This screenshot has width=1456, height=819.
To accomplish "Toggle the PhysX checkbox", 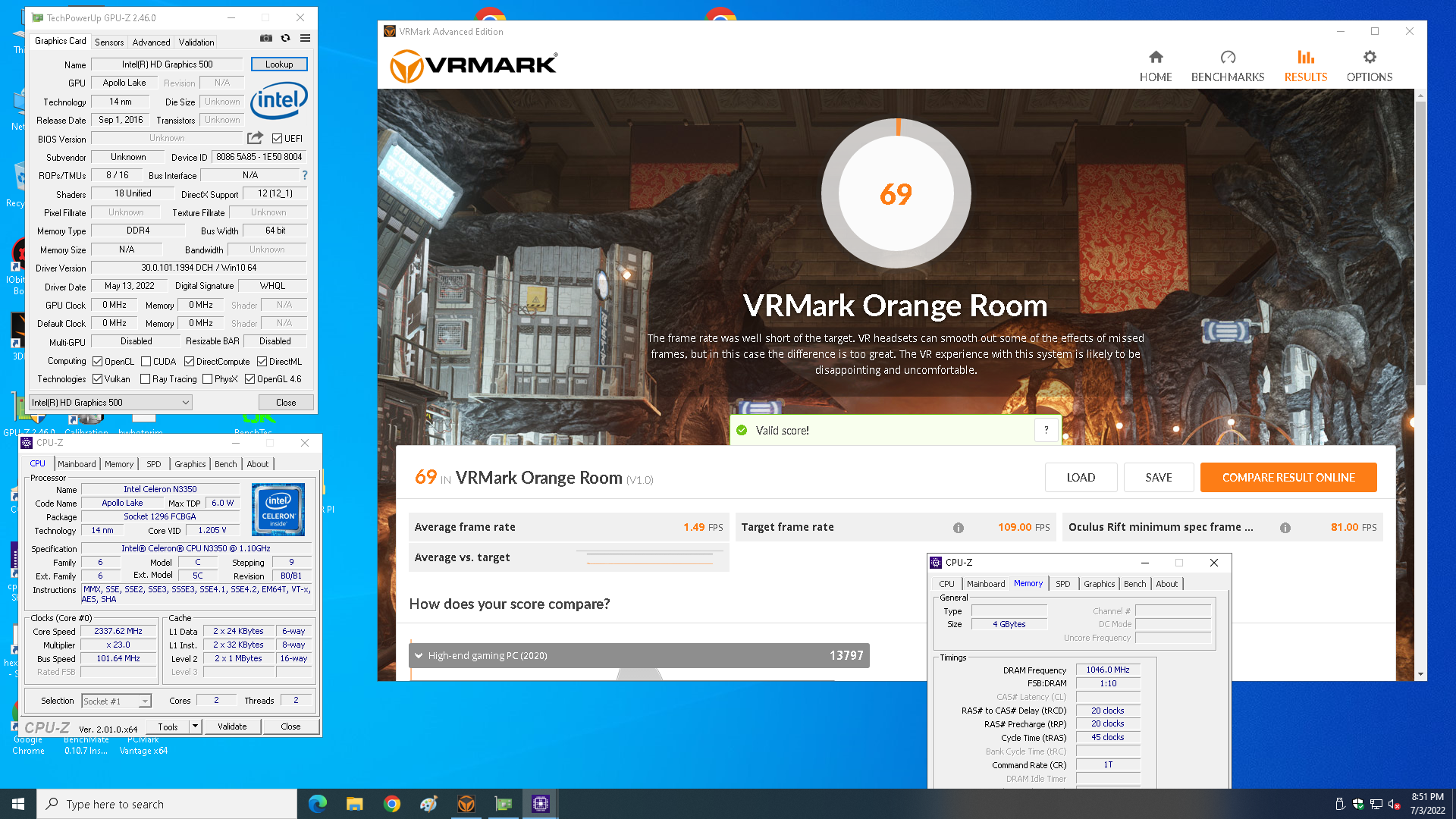I will 207,378.
